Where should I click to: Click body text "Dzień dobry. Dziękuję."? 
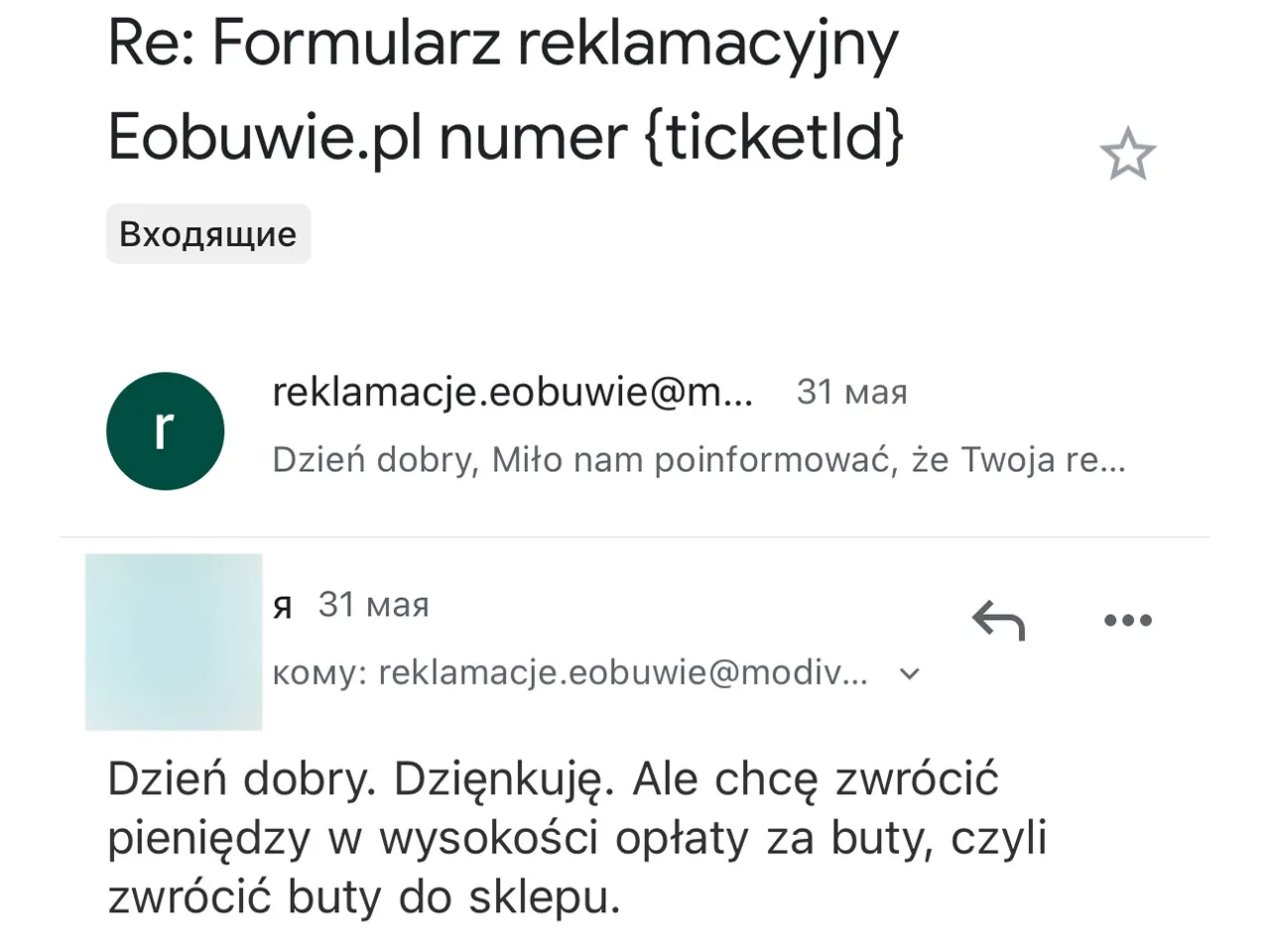click(363, 779)
